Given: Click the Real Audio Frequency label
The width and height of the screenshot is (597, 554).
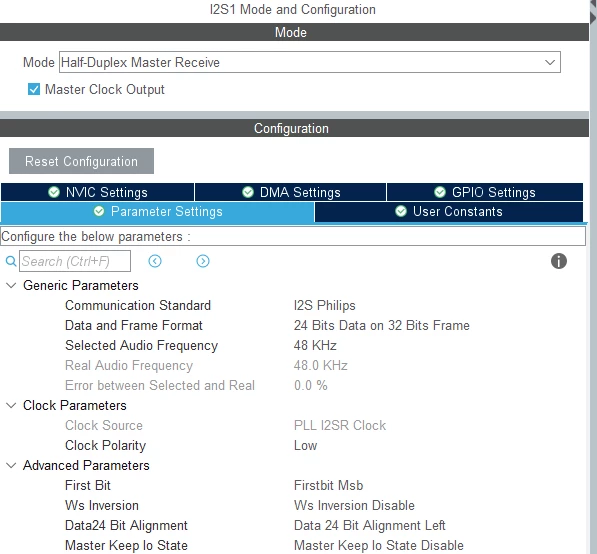Looking at the screenshot, I should pyautogui.click(x=129, y=366).
